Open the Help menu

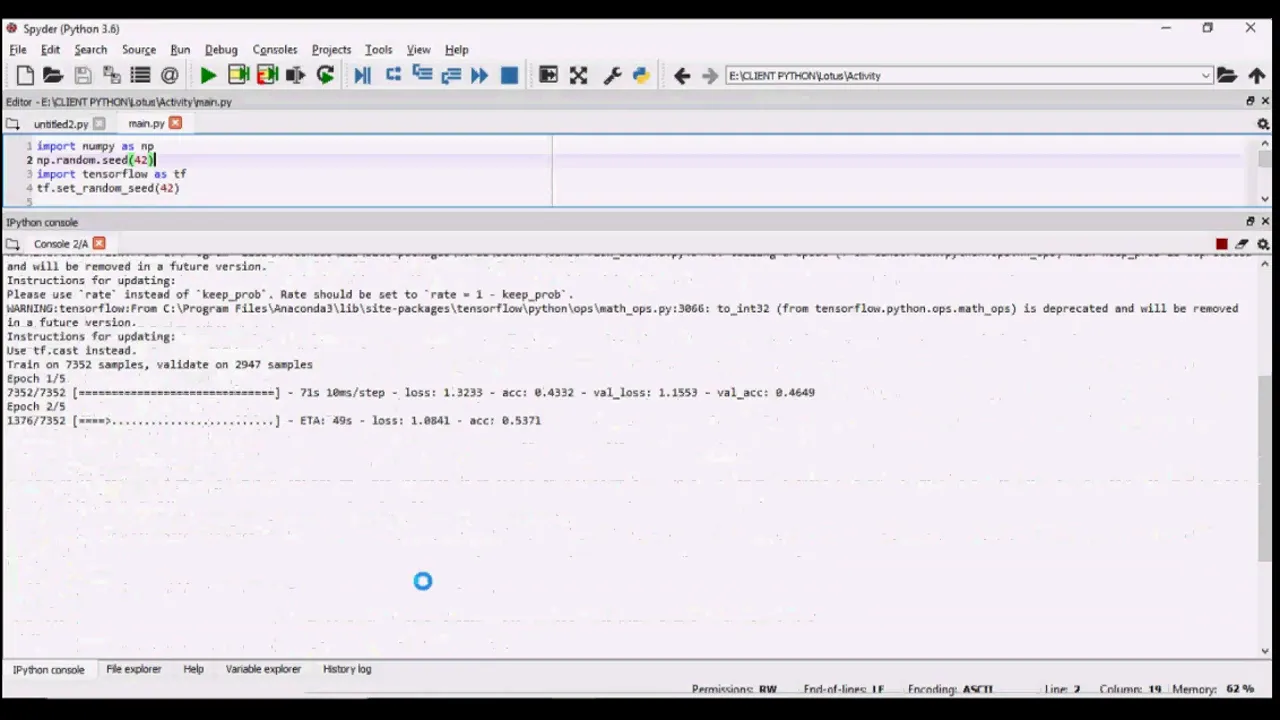coord(456,49)
